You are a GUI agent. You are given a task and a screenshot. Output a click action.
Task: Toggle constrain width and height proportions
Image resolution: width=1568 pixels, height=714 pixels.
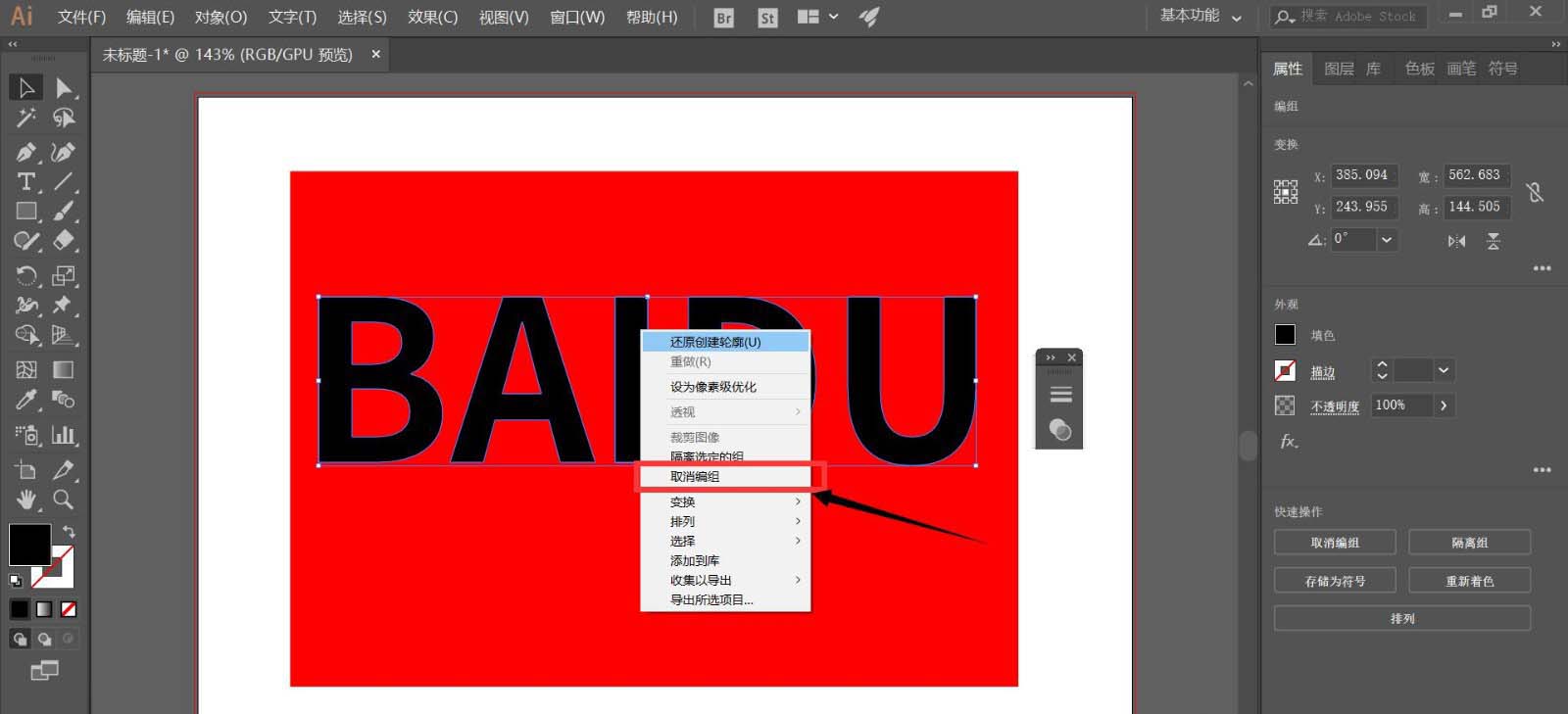[x=1535, y=192]
